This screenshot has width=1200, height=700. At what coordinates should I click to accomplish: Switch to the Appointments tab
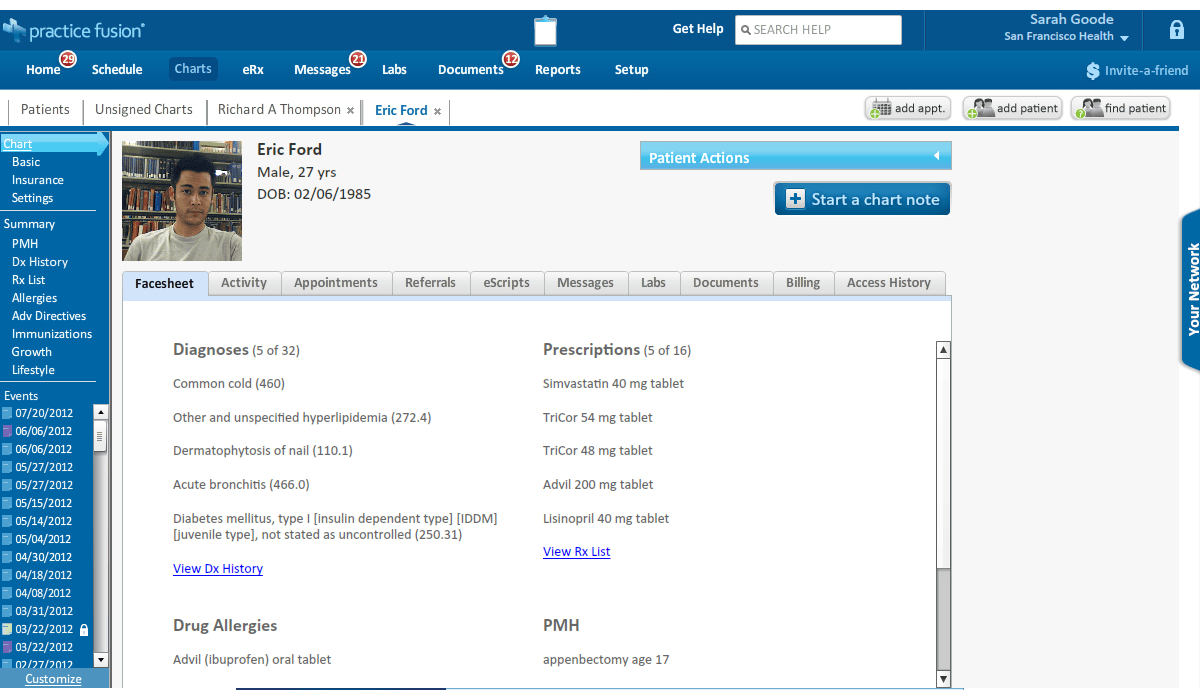[336, 283]
